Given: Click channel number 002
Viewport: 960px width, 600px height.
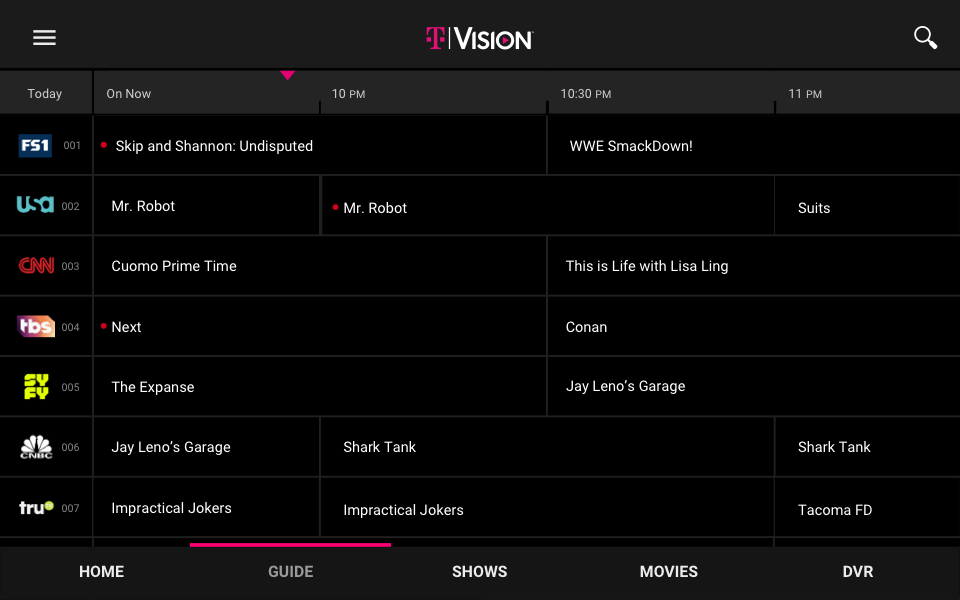Looking at the screenshot, I should pyautogui.click(x=70, y=206).
